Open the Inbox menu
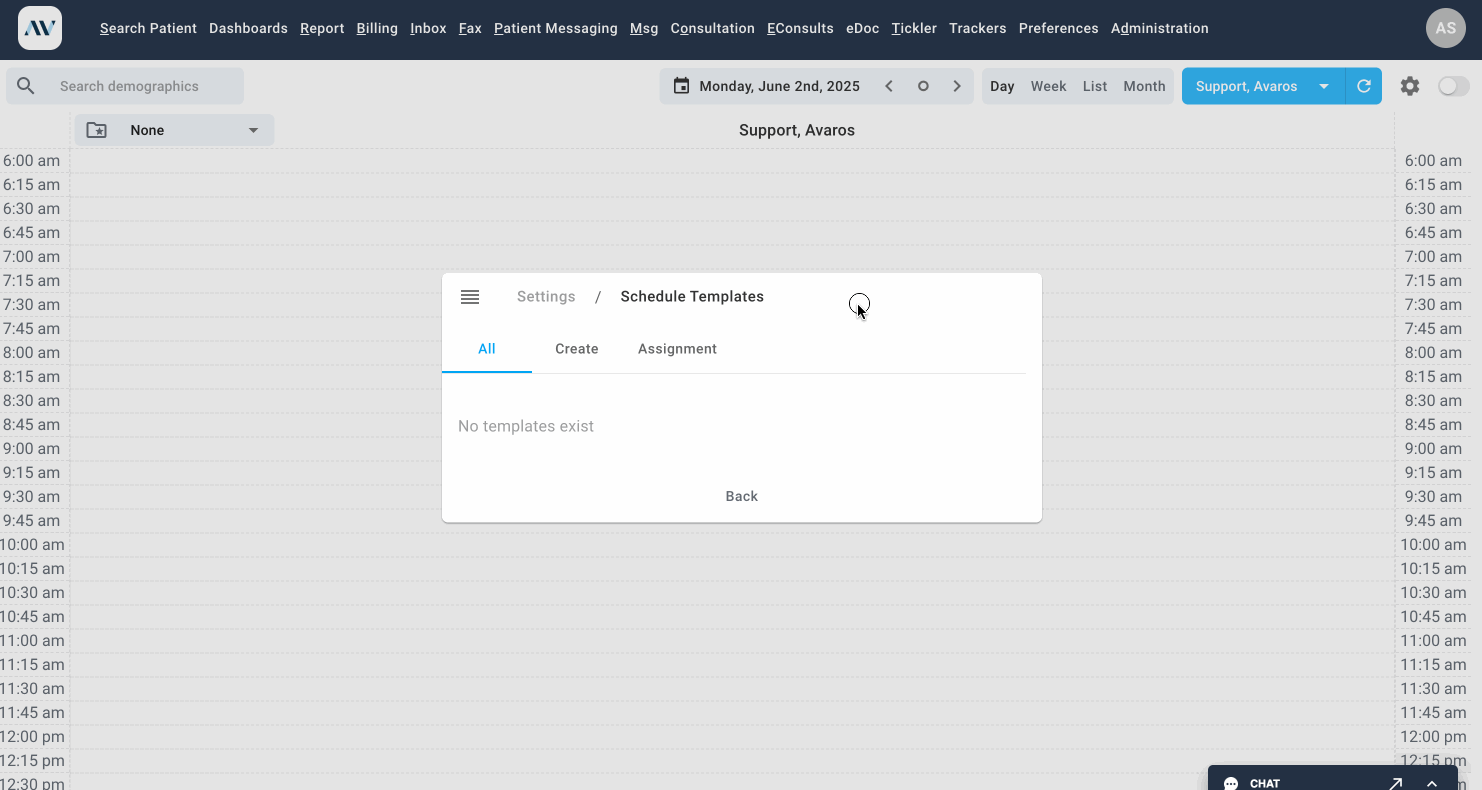 coord(428,28)
